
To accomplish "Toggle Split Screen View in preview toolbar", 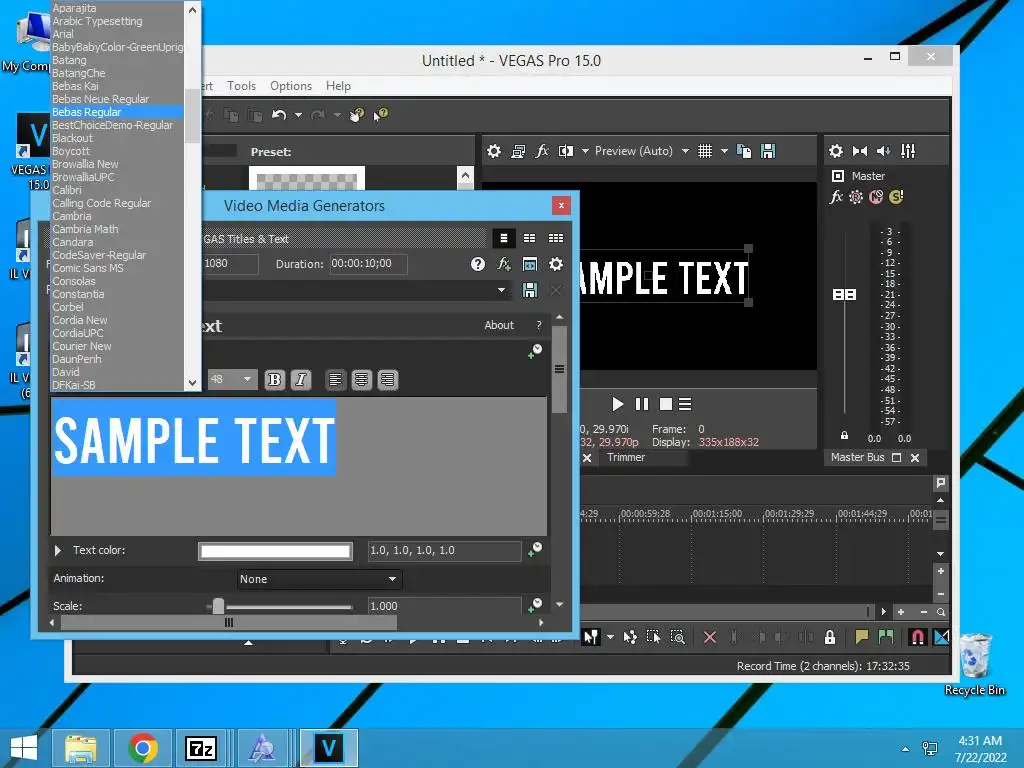I will tap(566, 152).
